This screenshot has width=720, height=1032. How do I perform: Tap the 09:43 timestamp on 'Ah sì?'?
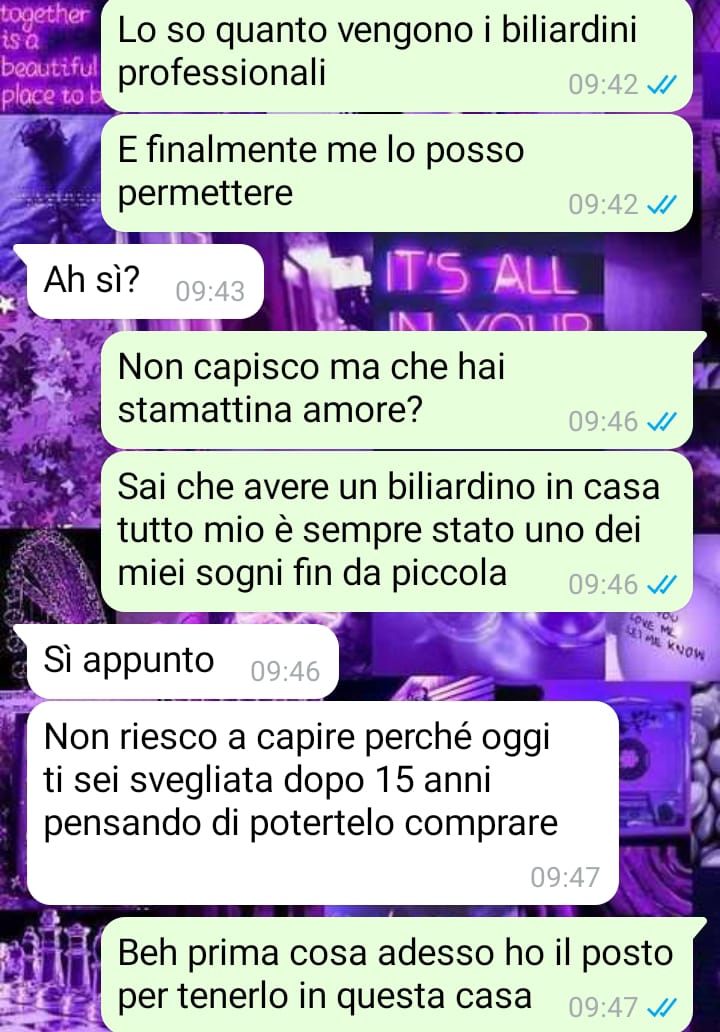click(x=210, y=292)
